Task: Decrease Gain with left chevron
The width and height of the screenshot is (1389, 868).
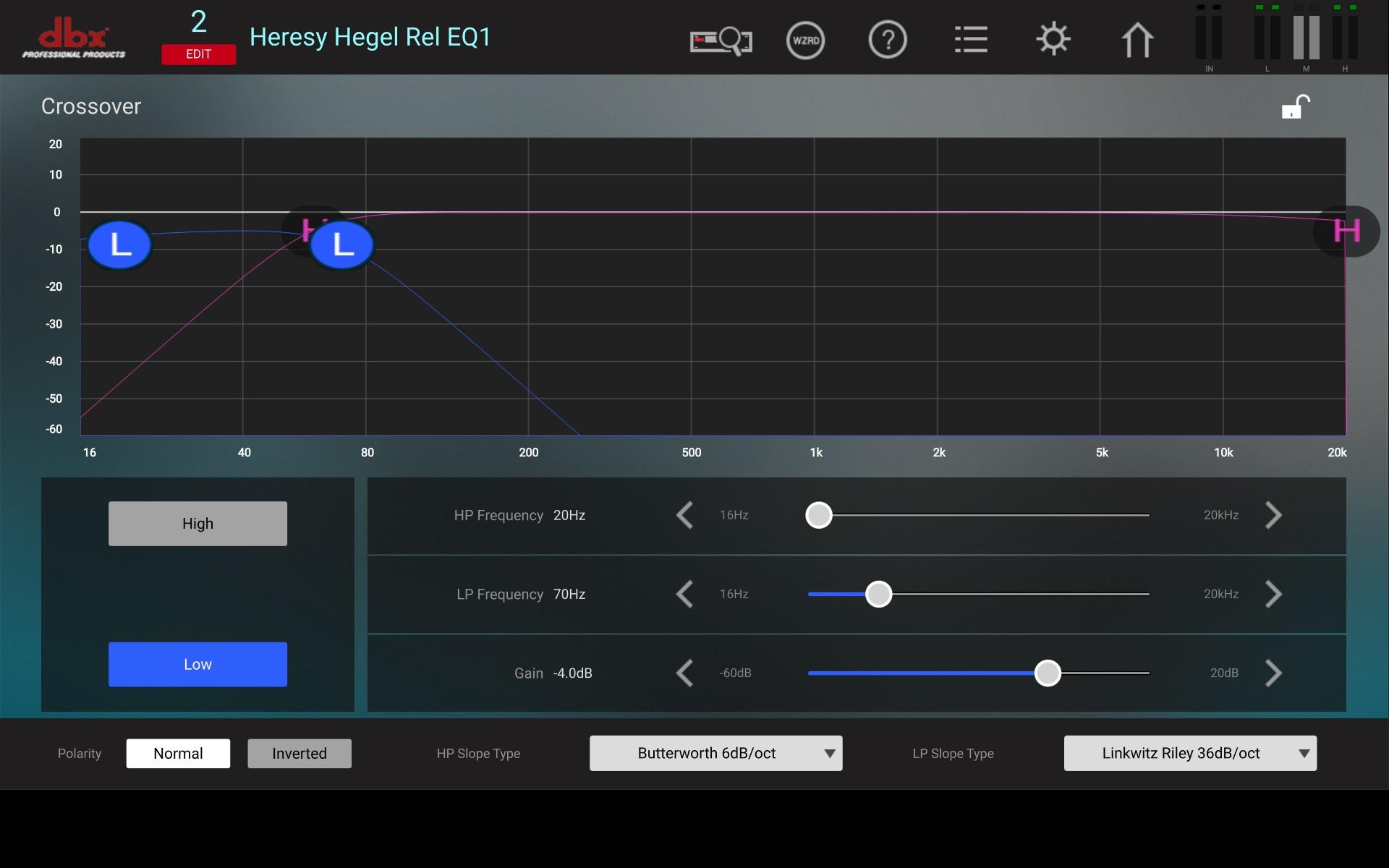Action: [684, 673]
